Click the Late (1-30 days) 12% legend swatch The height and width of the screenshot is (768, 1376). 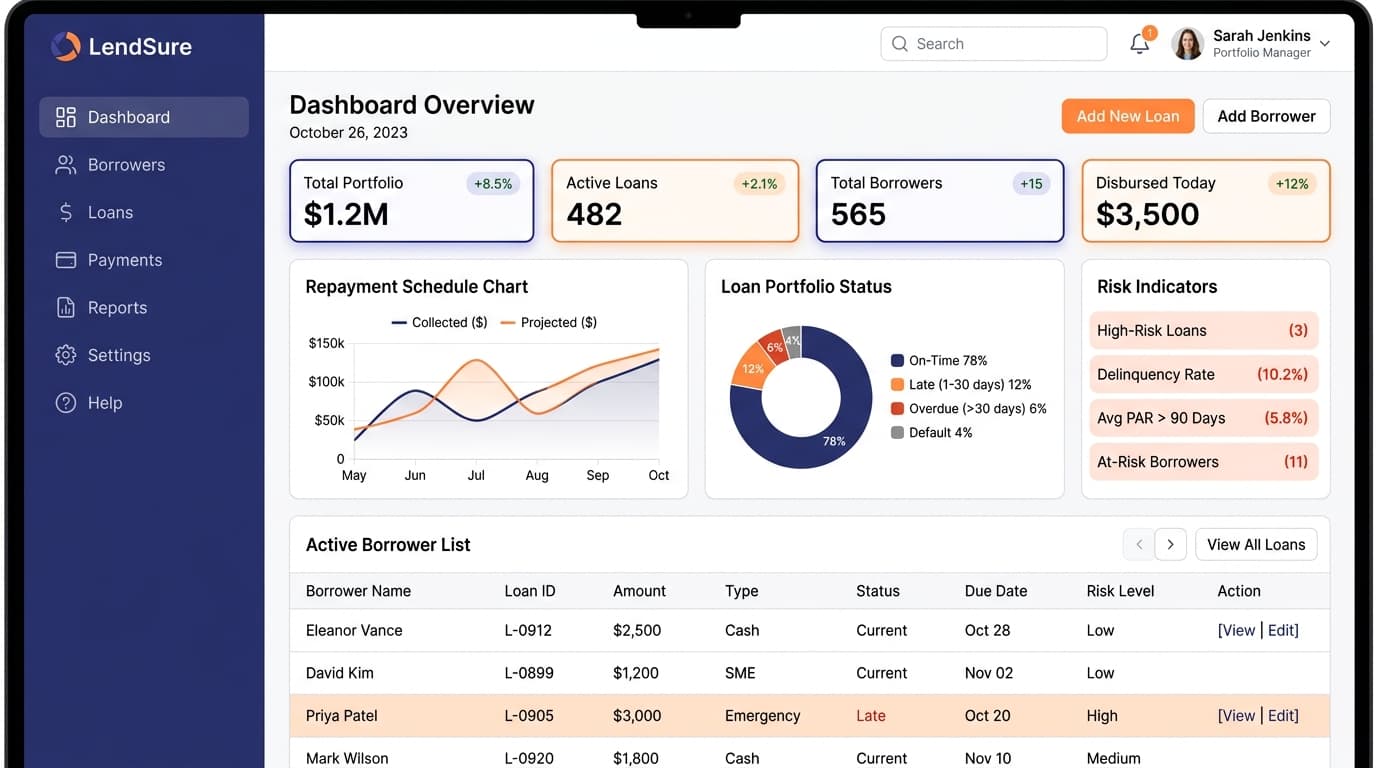[897, 385]
